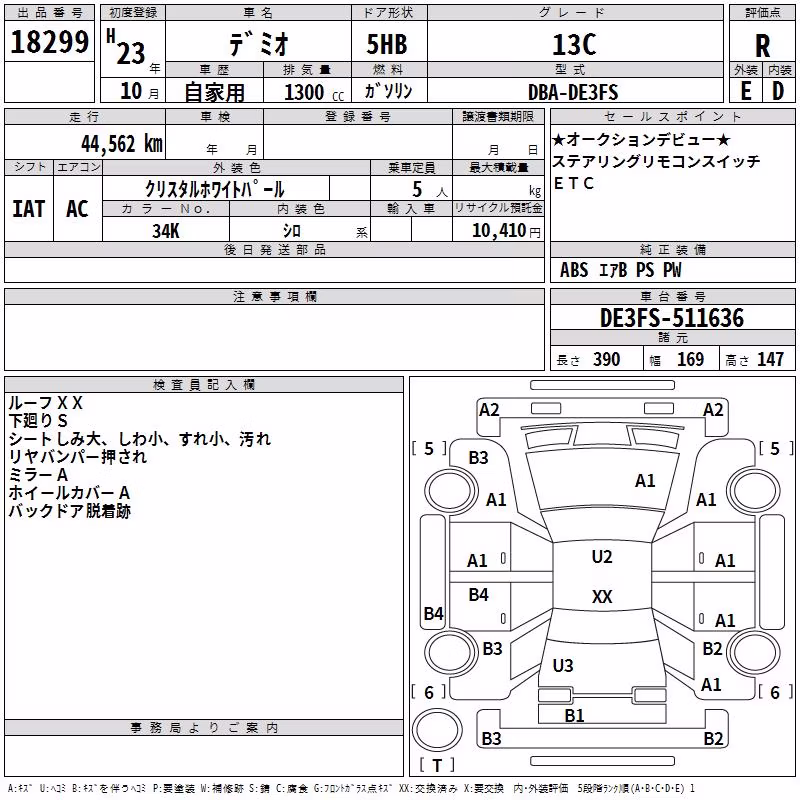Select the length value 390
This screenshot has width=800, height=800.
pos(607,360)
